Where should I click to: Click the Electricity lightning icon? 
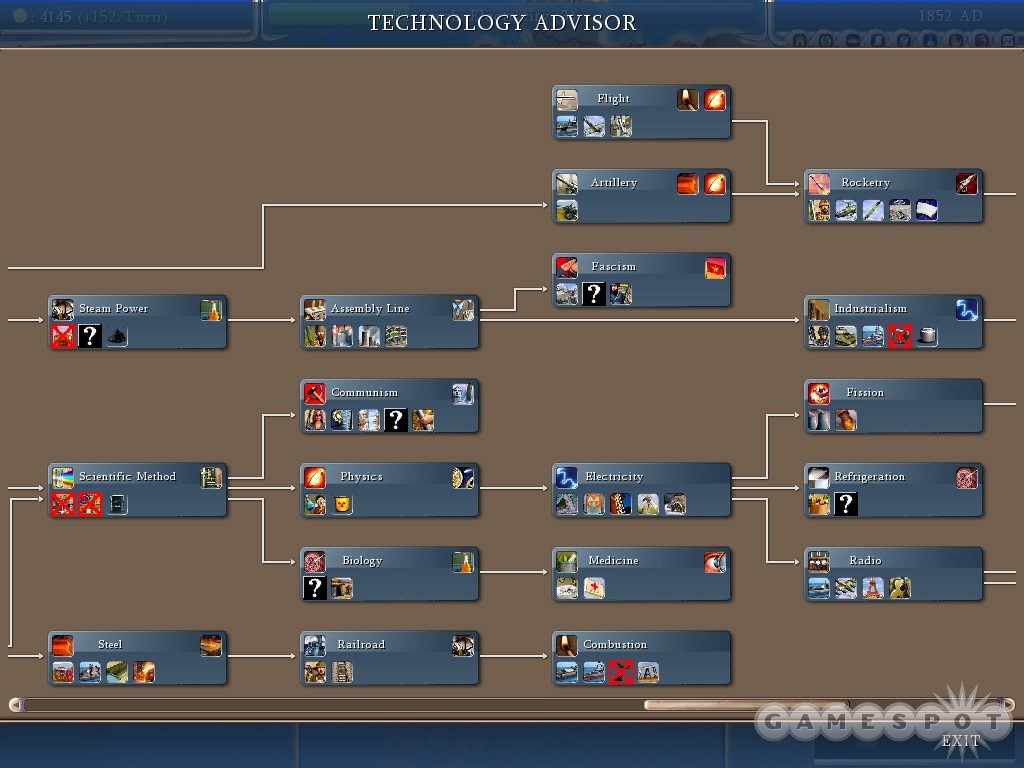pyautogui.click(x=567, y=477)
